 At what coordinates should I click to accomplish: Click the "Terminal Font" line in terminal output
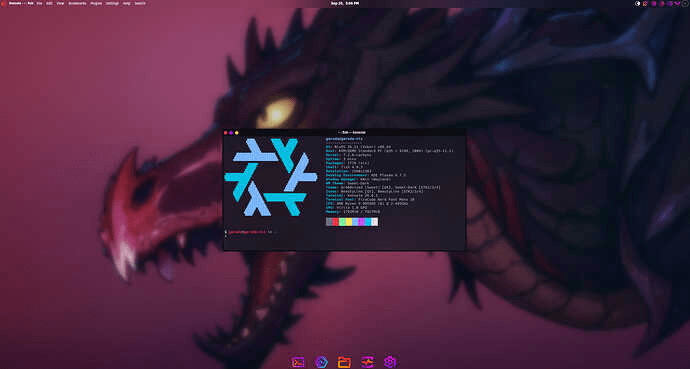(x=370, y=199)
